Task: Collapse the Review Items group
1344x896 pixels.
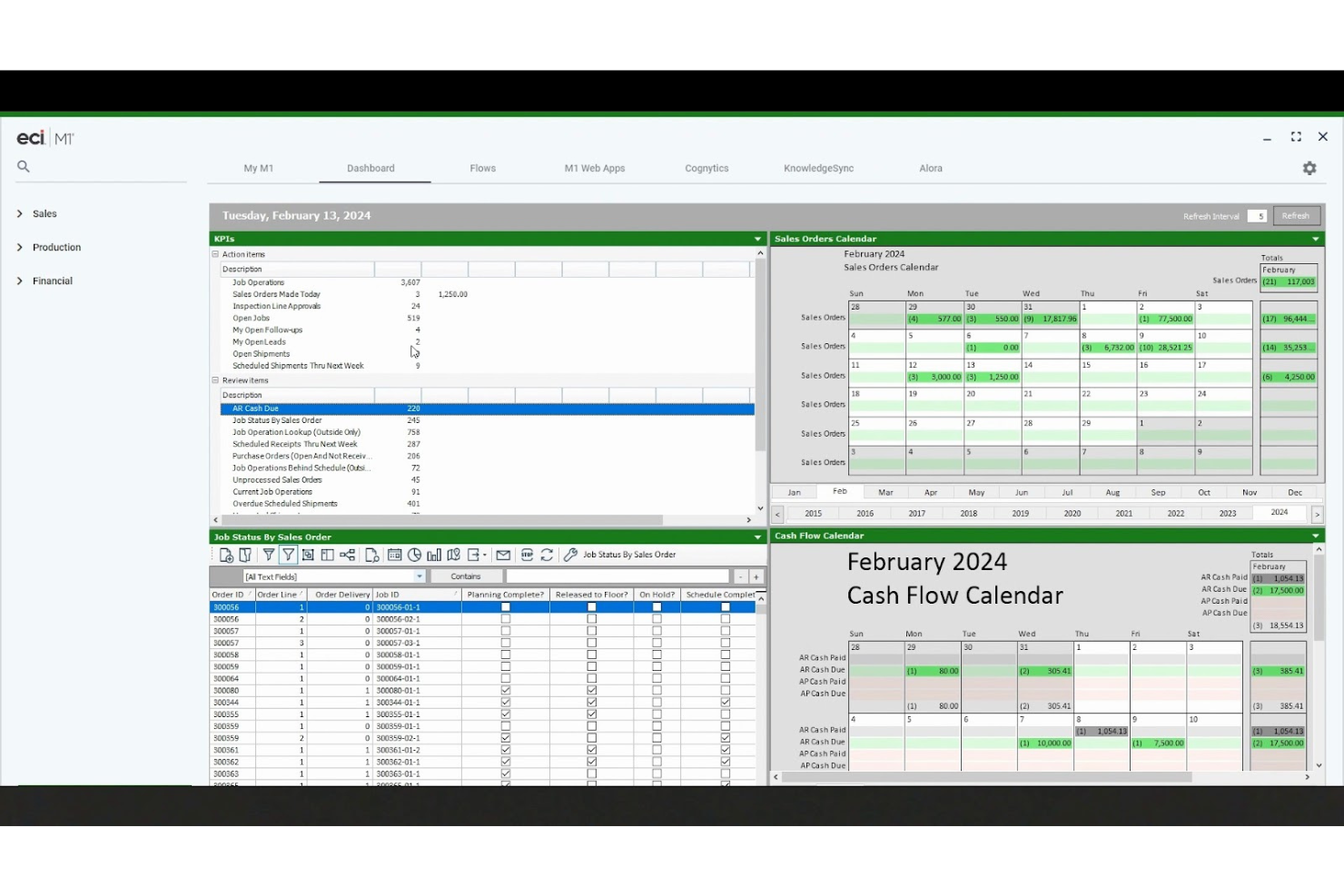Action: pyautogui.click(x=216, y=380)
